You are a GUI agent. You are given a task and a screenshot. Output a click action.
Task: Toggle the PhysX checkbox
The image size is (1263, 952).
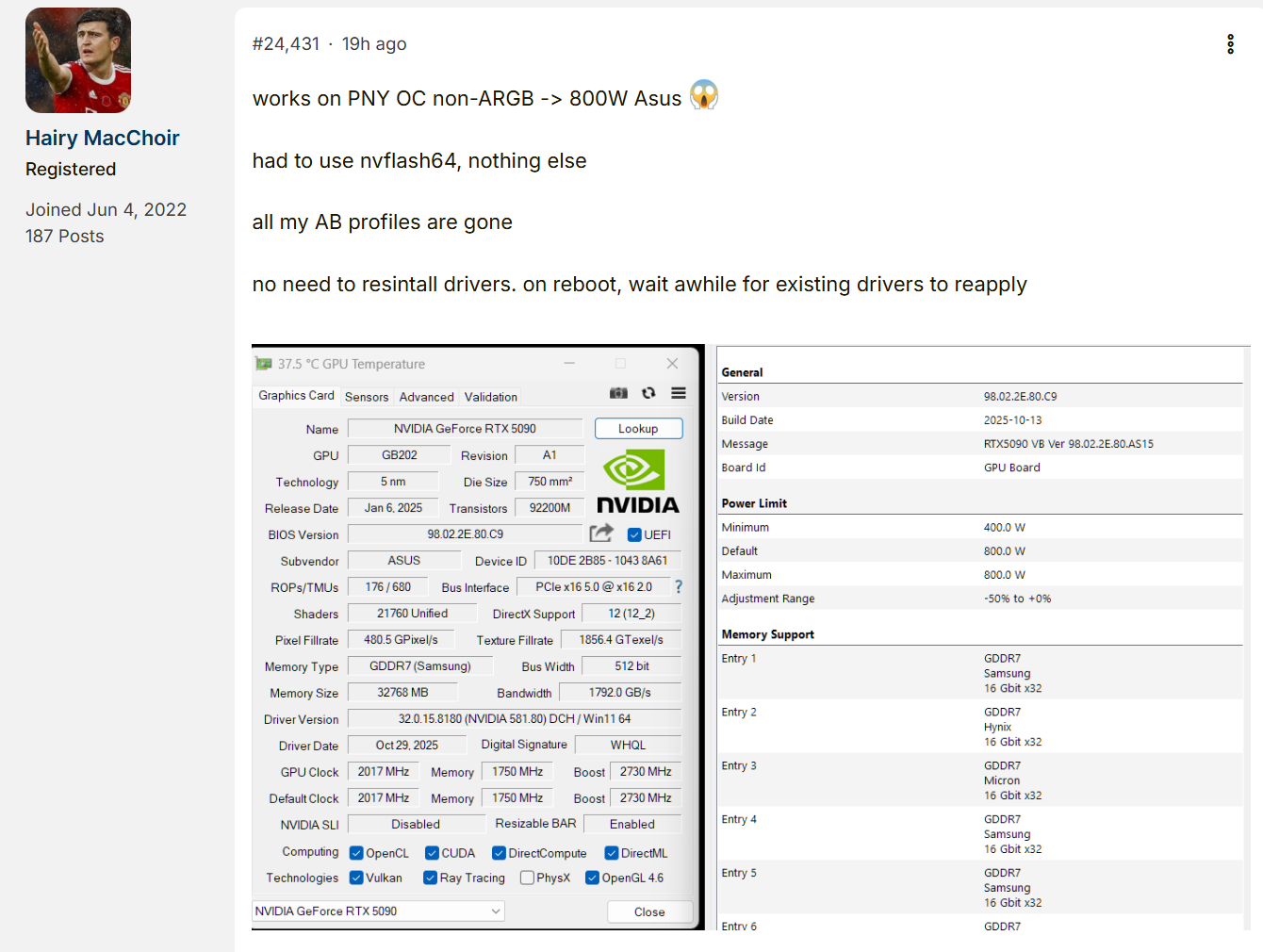[527, 878]
